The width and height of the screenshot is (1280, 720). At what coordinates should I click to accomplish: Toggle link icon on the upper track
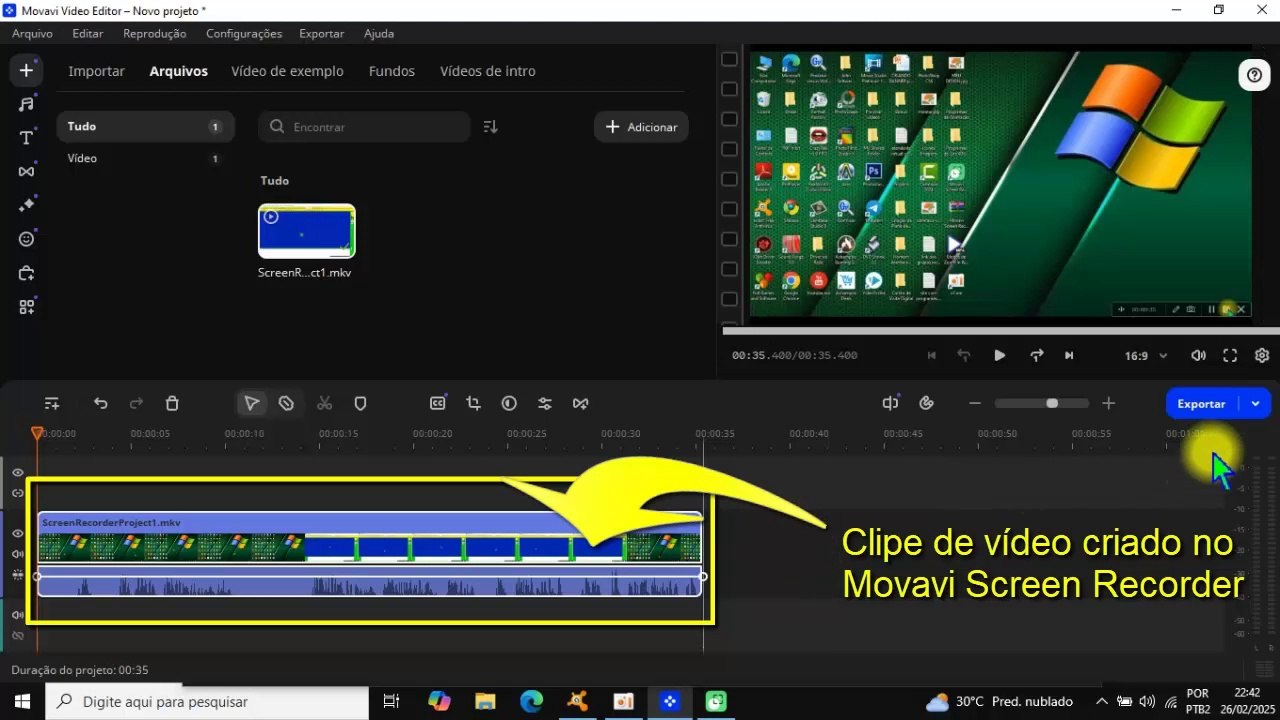click(x=18, y=493)
